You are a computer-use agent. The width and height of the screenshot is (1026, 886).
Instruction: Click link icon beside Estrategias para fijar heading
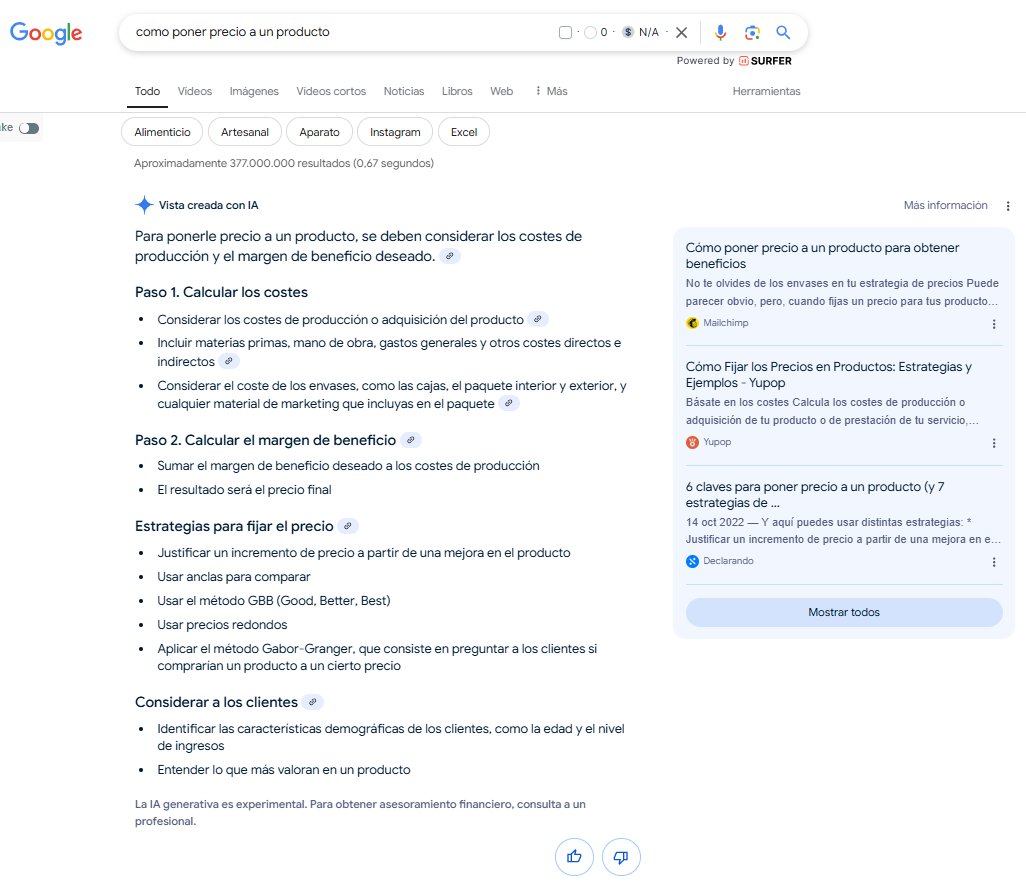click(347, 525)
